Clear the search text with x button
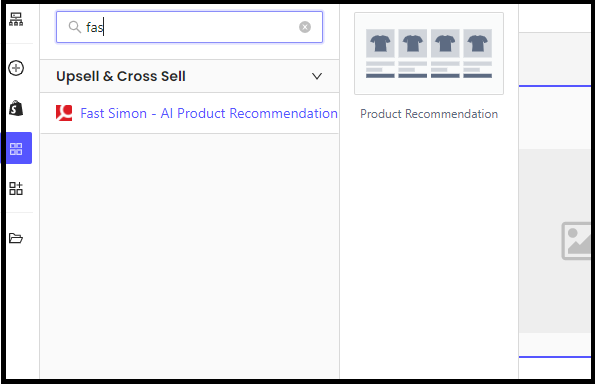 click(305, 27)
